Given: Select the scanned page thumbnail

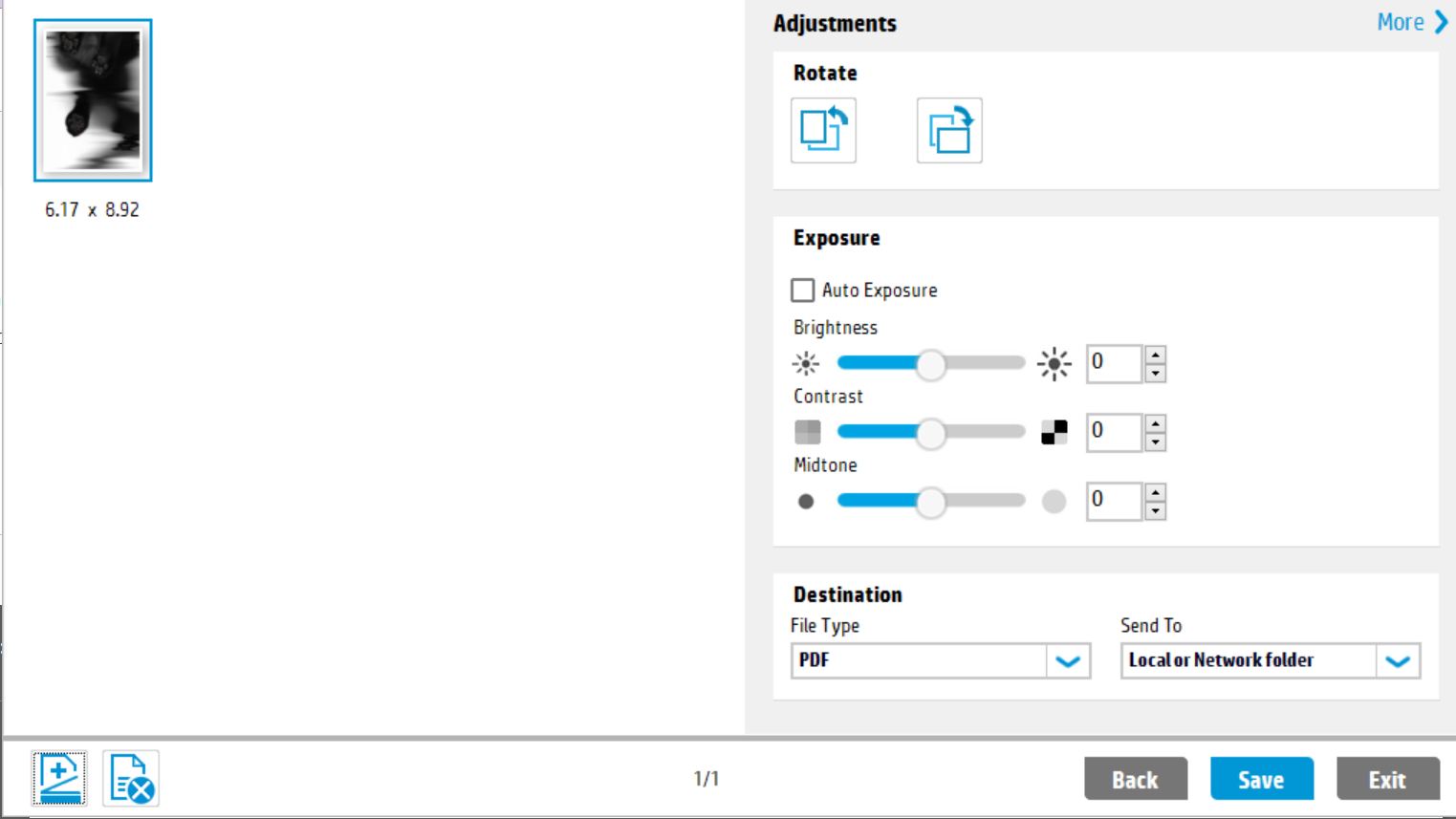Looking at the screenshot, I should 93,100.
